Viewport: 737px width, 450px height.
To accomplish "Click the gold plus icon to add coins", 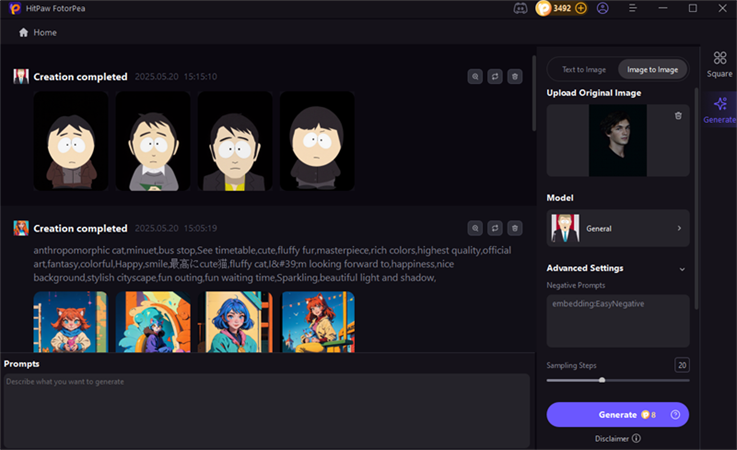I will coord(581,8).
